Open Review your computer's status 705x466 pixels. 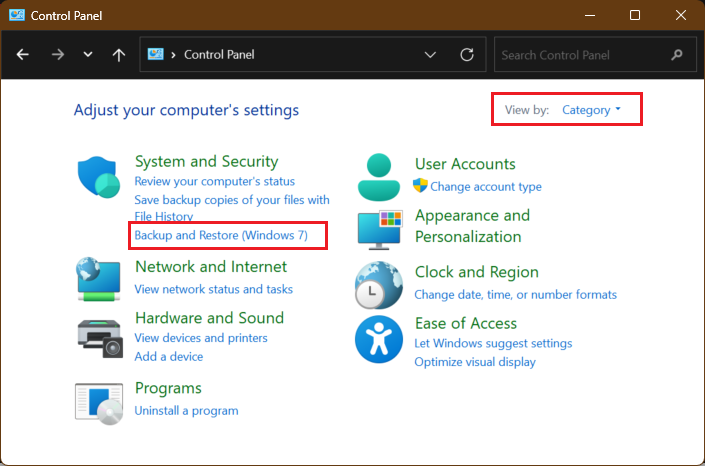point(214,181)
